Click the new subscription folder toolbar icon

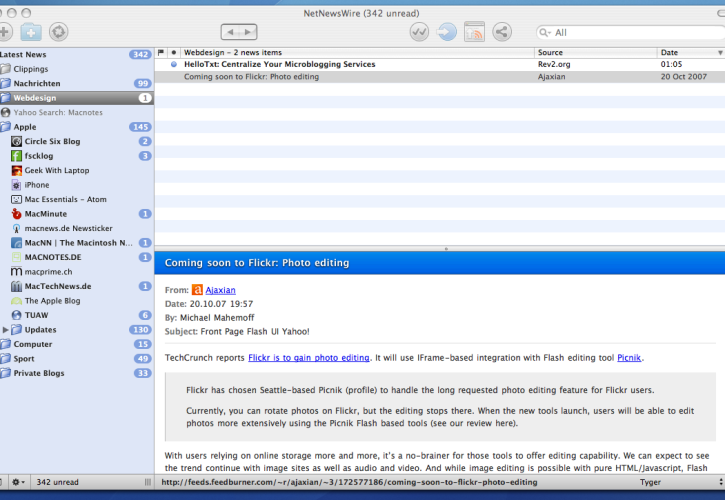coord(31,32)
